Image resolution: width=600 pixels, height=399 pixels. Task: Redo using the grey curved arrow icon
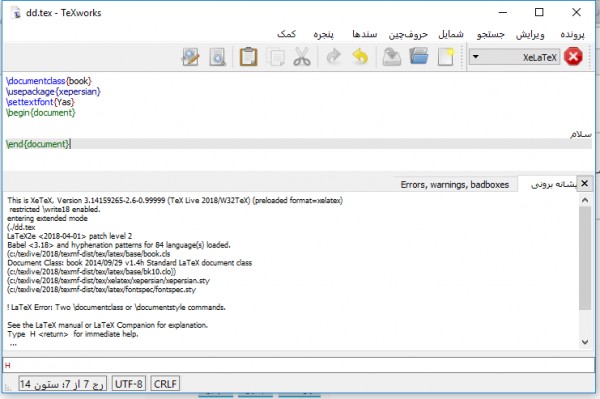334,57
